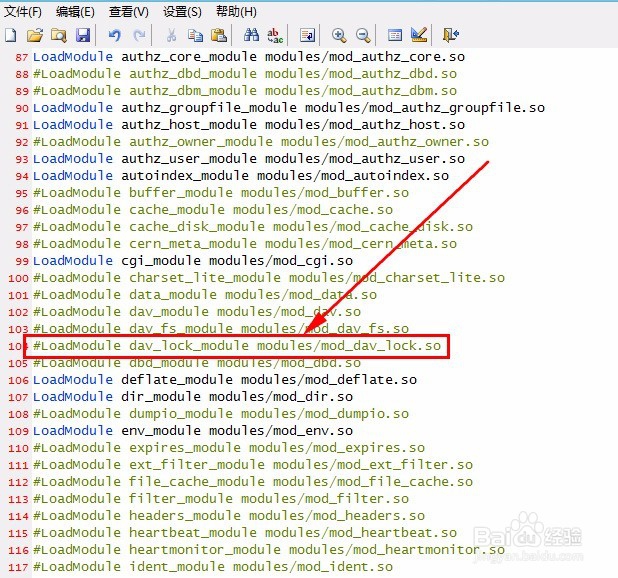Click in the expires_module line
Image resolution: width=618 pixels, height=578 pixels.
pyautogui.click(x=229, y=448)
